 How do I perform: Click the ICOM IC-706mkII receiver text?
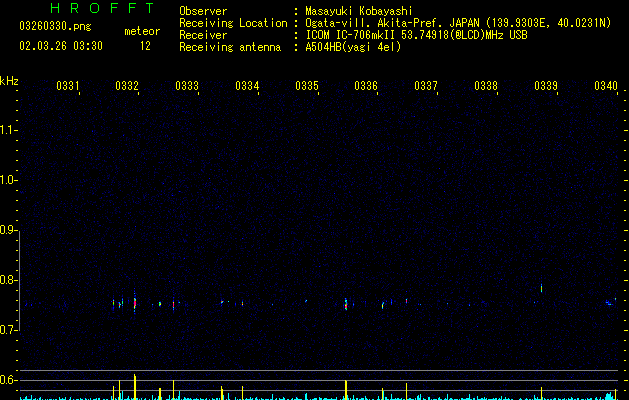pos(416,35)
